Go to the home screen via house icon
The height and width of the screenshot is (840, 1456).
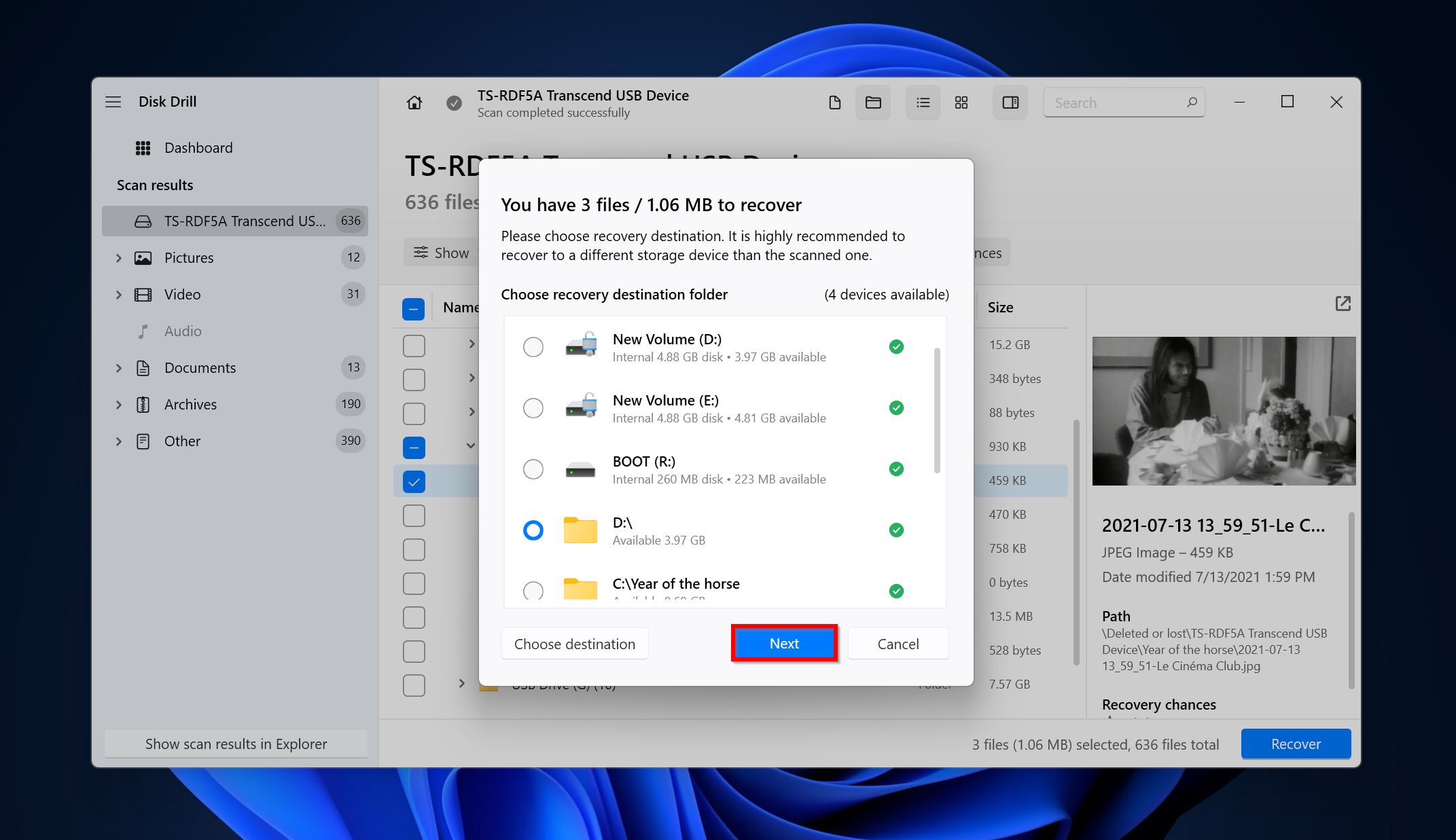(x=414, y=103)
